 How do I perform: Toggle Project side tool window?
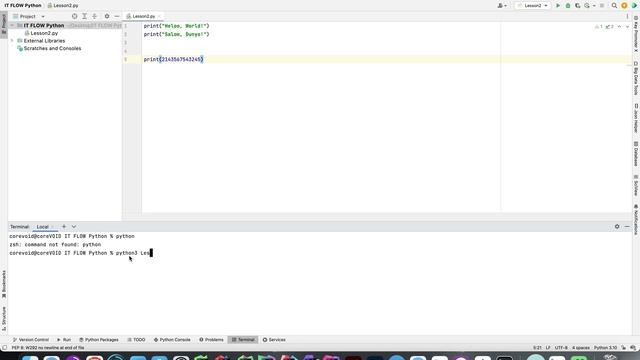[x=4, y=24]
